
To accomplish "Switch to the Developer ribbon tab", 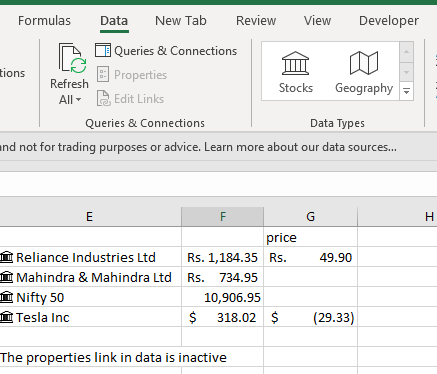I will tap(389, 21).
